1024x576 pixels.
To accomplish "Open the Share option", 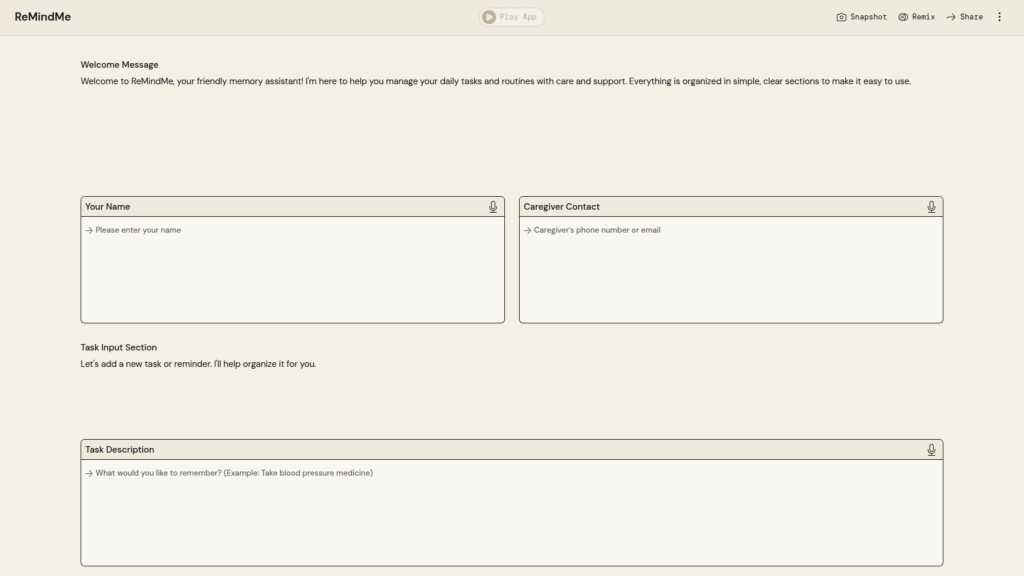I will 964,17.
